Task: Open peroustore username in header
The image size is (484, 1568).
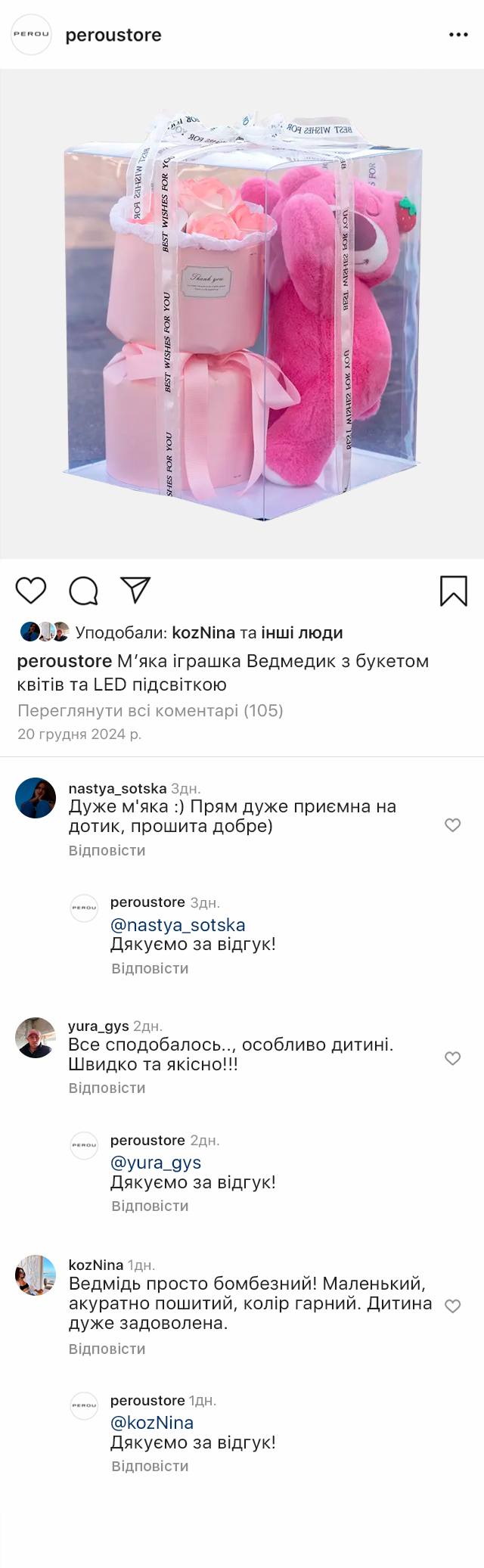Action: click(x=113, y=35)
